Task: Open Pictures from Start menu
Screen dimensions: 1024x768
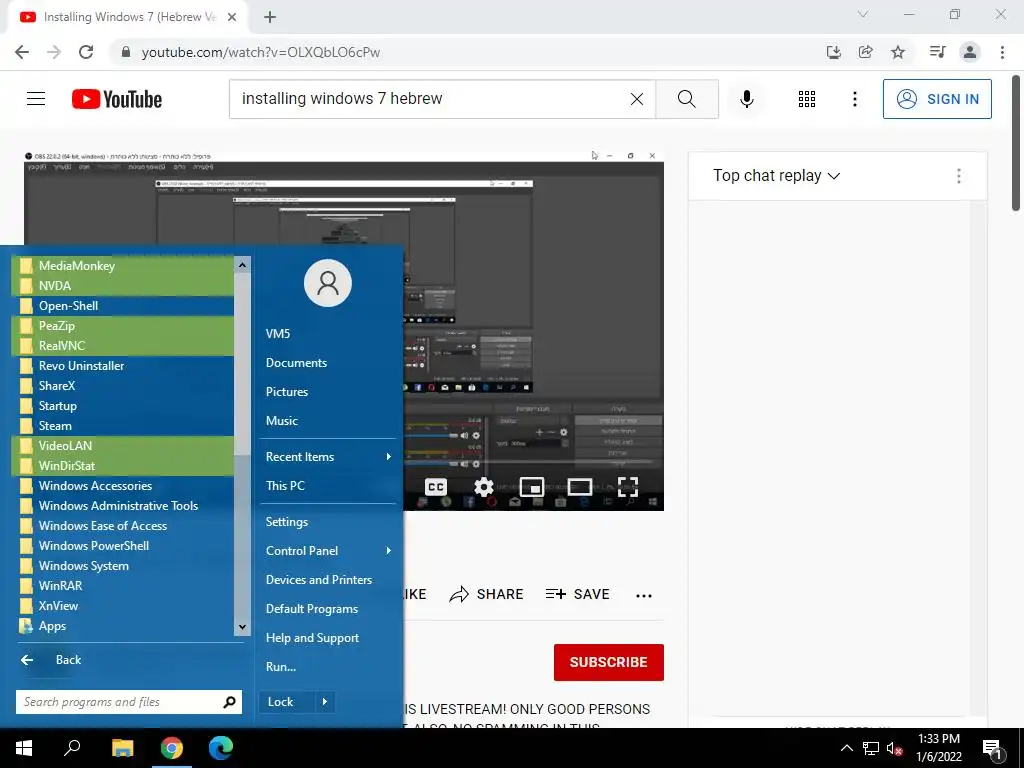Action: point(328,392)
